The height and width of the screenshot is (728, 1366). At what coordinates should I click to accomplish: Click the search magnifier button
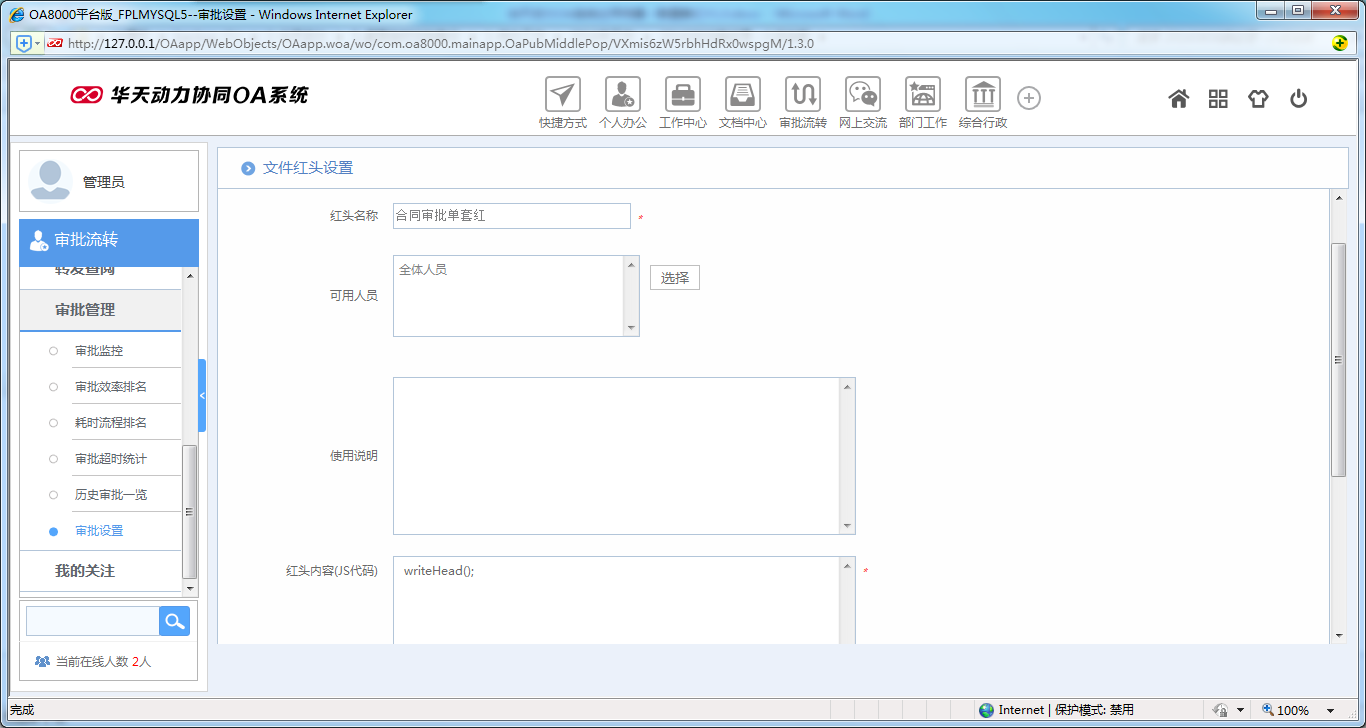(174, 621)
